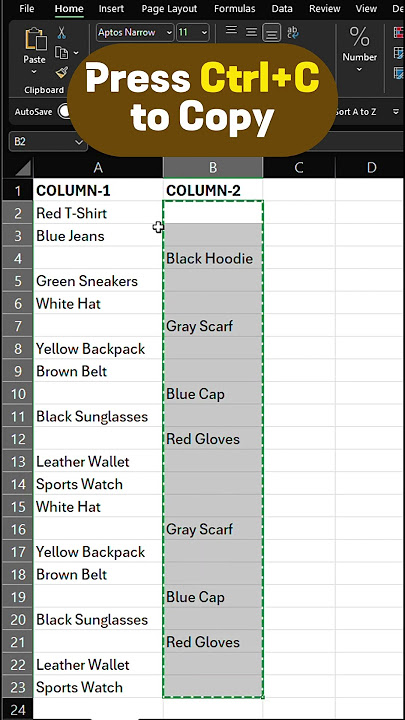
Task: Apply middle align to cells
Action: point(251,32)
